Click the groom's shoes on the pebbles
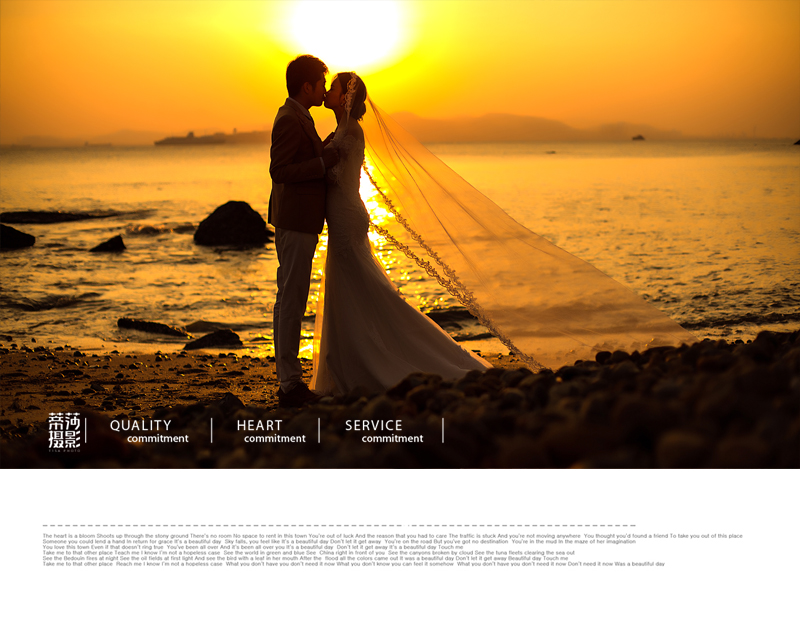Image resolution: width=800 pixels, height=631 pixels. coord(297,396)
